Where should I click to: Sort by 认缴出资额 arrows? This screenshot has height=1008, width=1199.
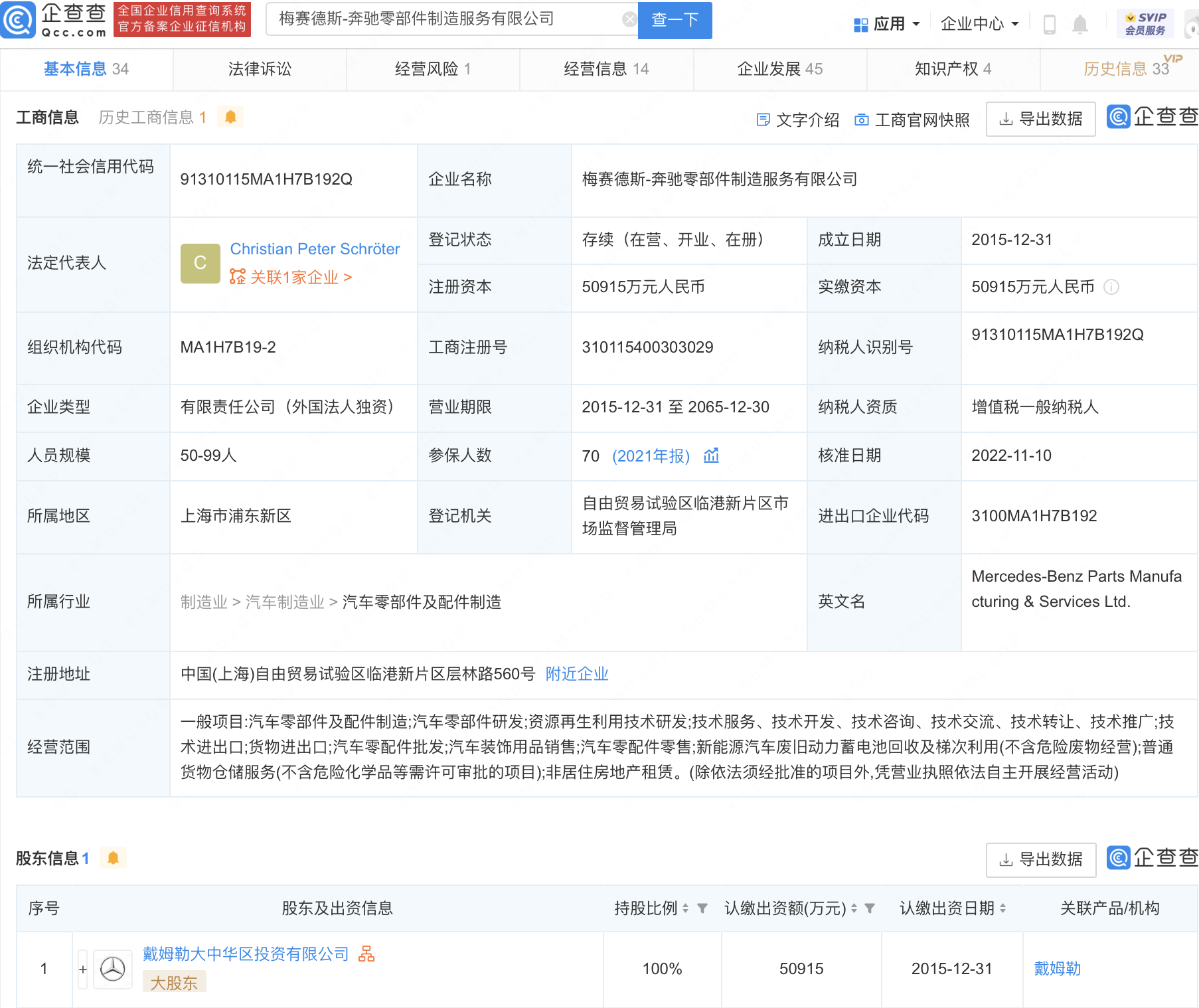click(854, 908)
